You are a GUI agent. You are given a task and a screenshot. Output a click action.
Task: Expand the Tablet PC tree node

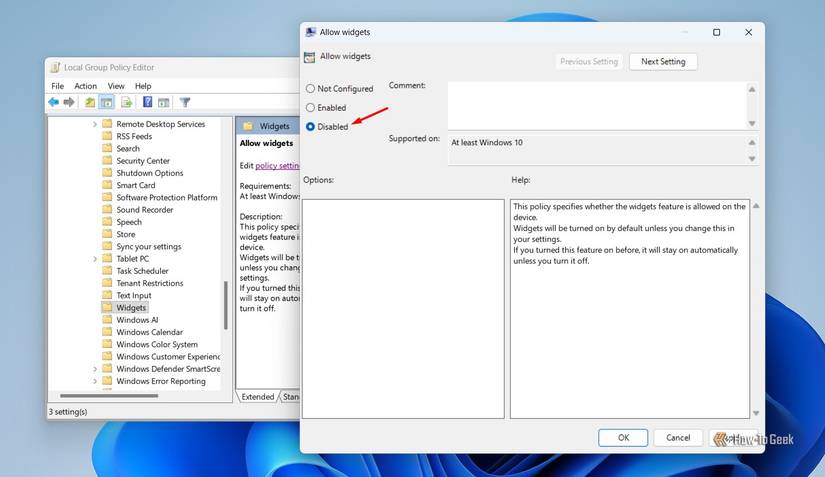(95, 259)
